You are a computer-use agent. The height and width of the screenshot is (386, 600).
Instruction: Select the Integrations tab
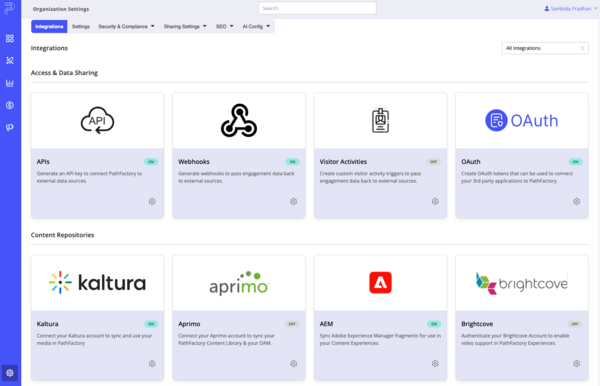(49, 26)
